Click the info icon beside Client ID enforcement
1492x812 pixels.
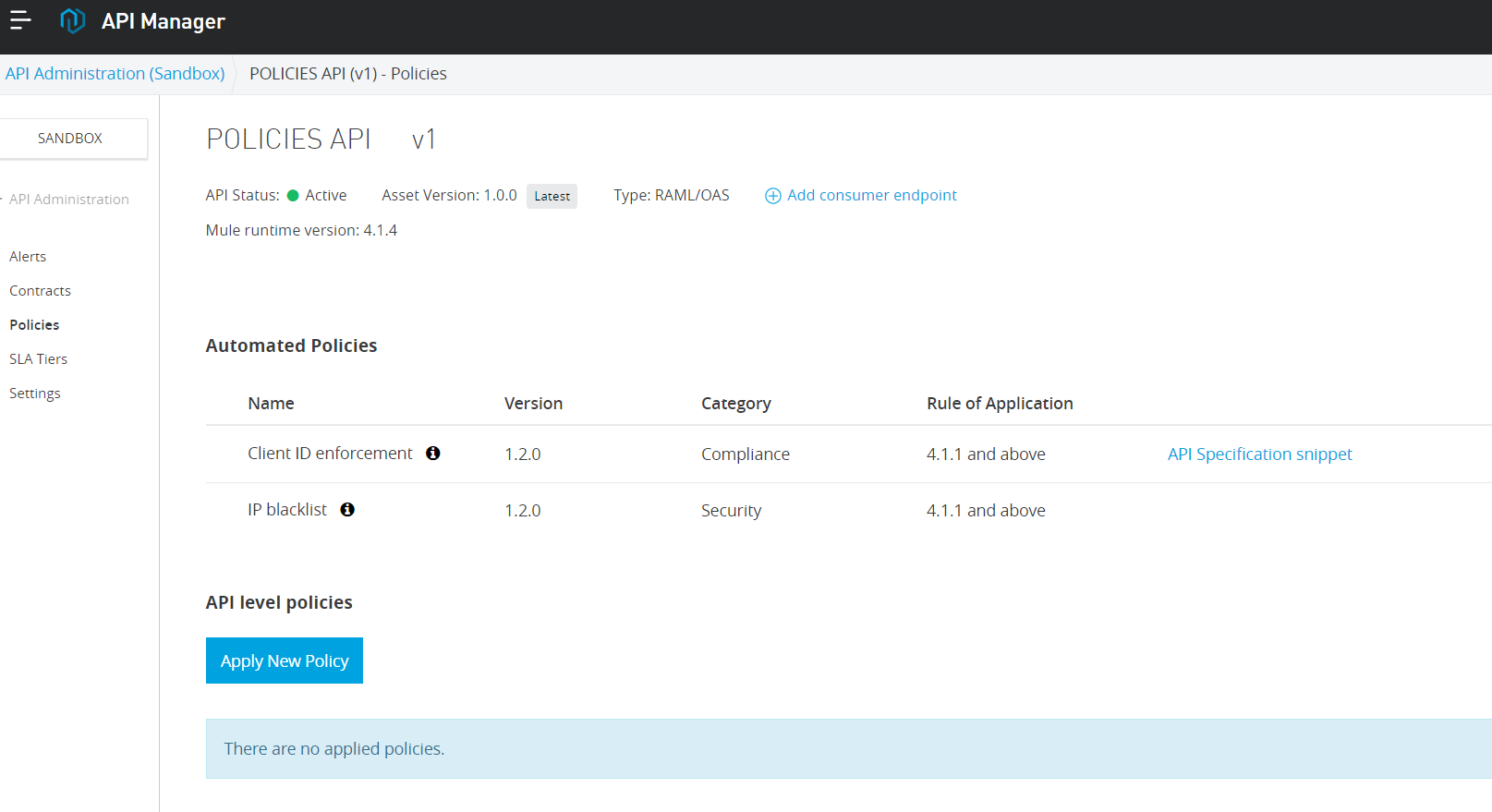pos(432,453)
